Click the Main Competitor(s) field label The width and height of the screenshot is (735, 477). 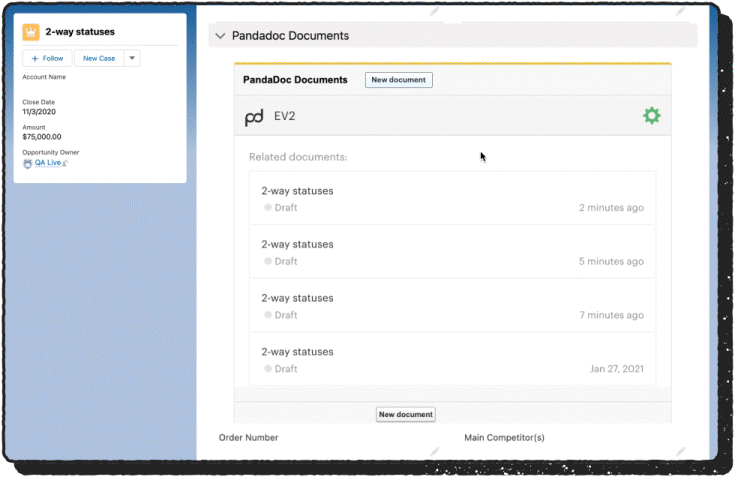[x=504, y=437]
